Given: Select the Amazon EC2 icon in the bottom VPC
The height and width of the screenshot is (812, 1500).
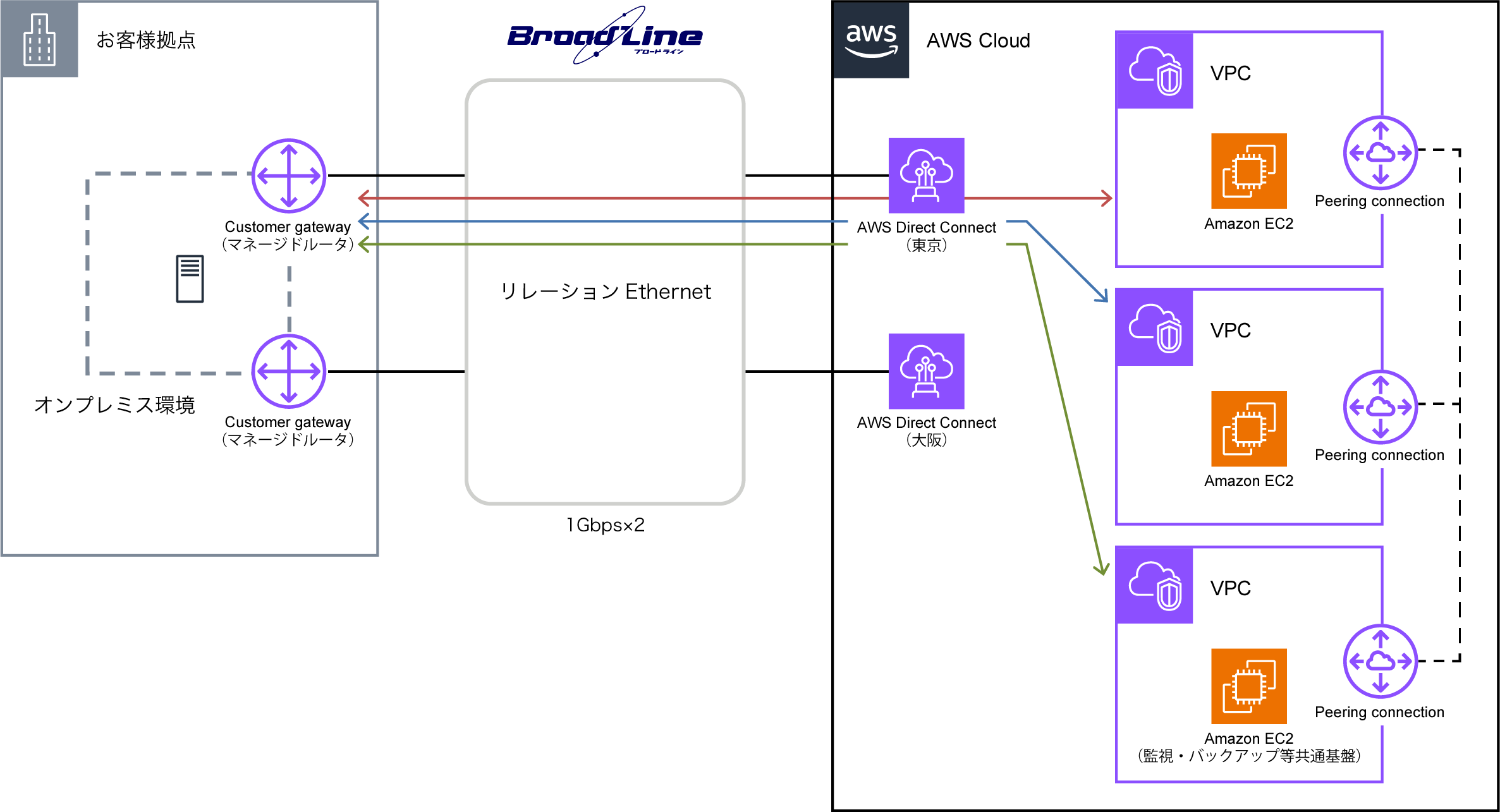Looking at the screenshot, I should click(1248, 686).
